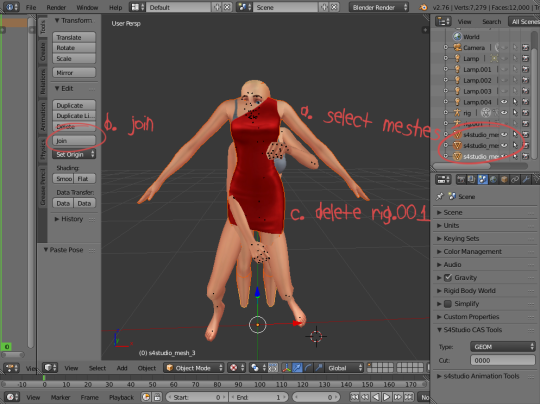
Task: Click the Rotate button
Action: point(74,48)
